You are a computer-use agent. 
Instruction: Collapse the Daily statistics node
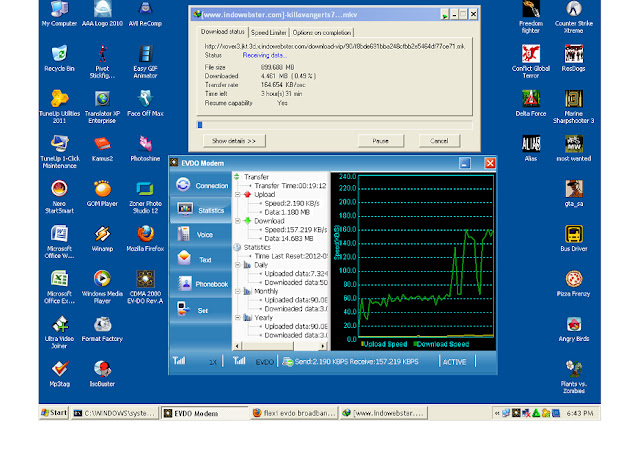(238, 265)
